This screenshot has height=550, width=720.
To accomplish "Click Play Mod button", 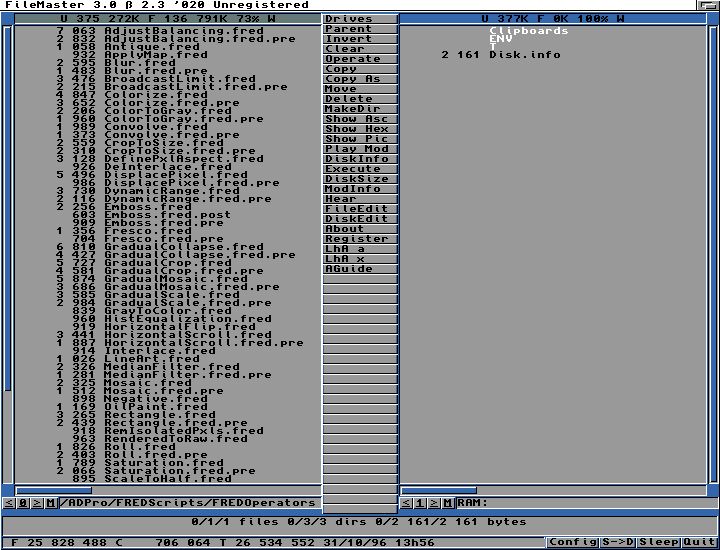I will tap(360, 149).
